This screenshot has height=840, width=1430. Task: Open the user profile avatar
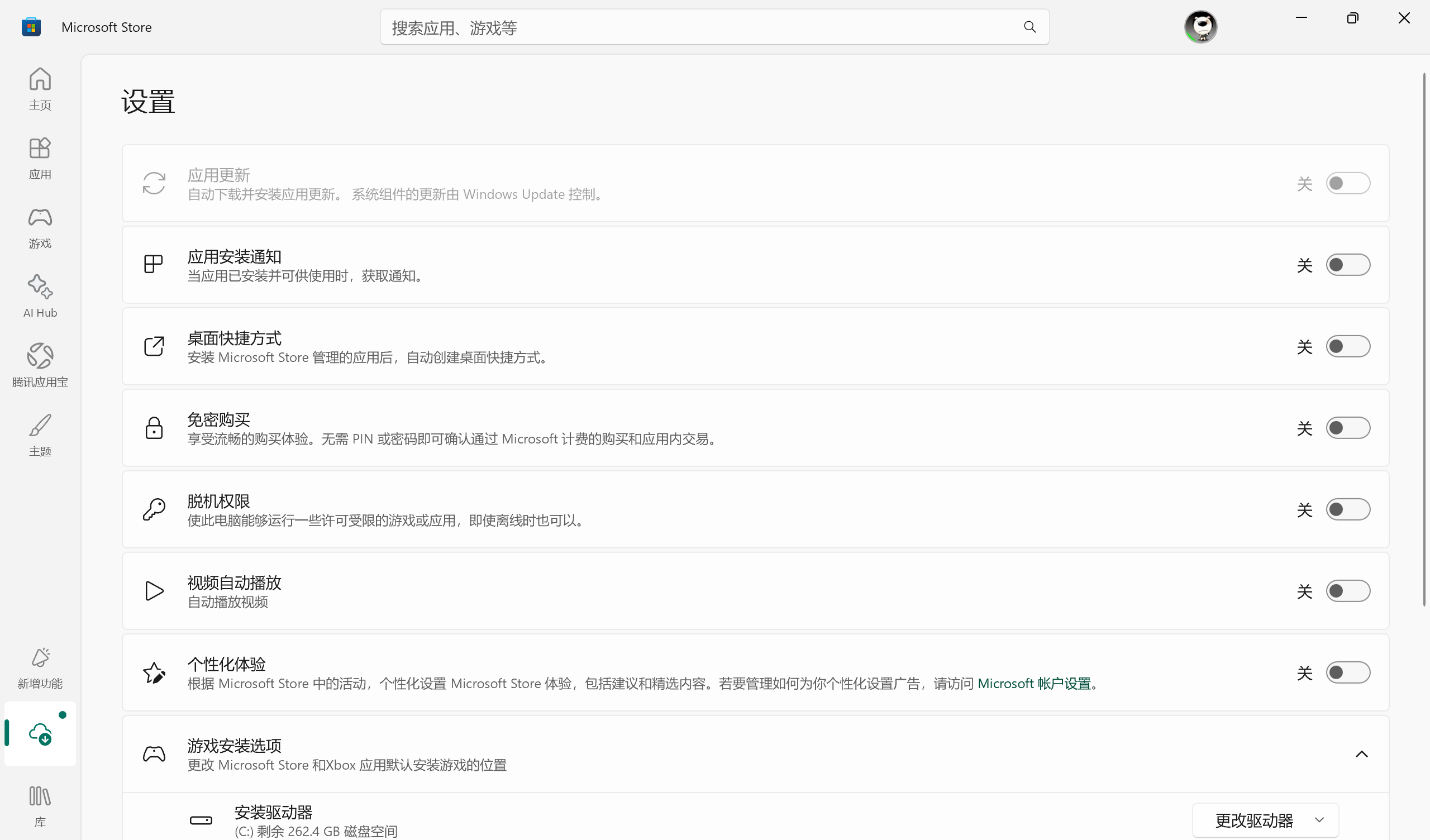coord(1201,27)
